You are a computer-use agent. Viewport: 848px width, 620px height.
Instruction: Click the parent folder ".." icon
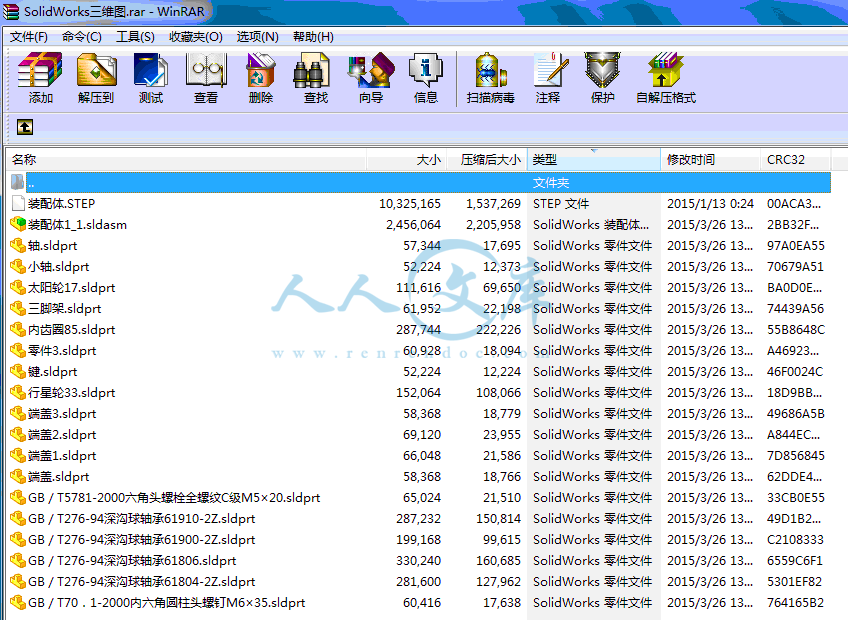click(18, 182)
